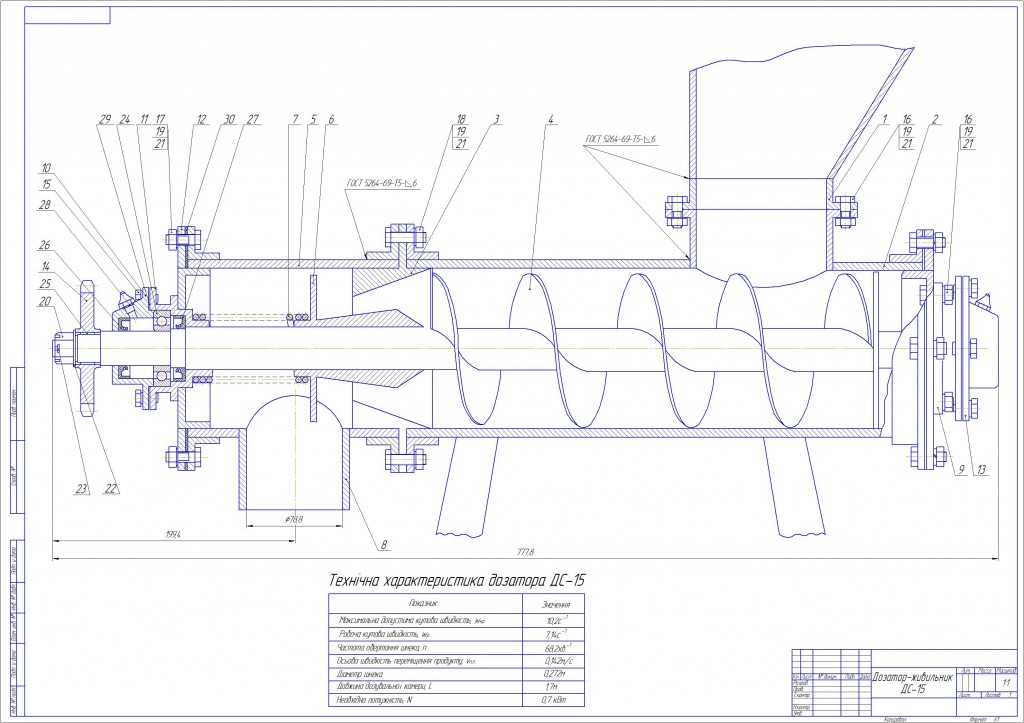Click the value 10,2c⁻¹ in the table
The width and height of the screenshot is (1024, 723).
(x=557, y=620)
